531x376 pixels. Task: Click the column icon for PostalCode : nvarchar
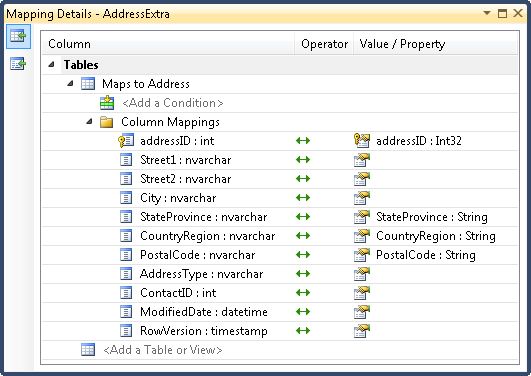click(x=126, y=255)
